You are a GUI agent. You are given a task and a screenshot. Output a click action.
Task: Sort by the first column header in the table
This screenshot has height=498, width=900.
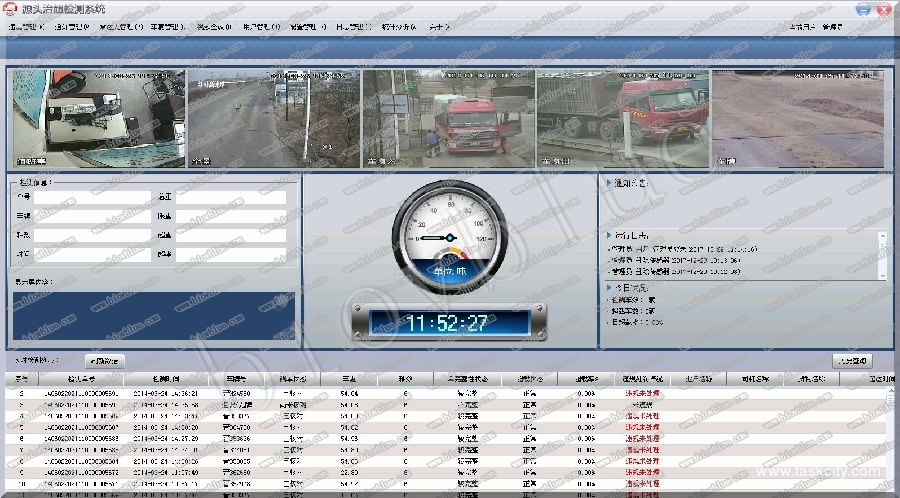point(22,380)
